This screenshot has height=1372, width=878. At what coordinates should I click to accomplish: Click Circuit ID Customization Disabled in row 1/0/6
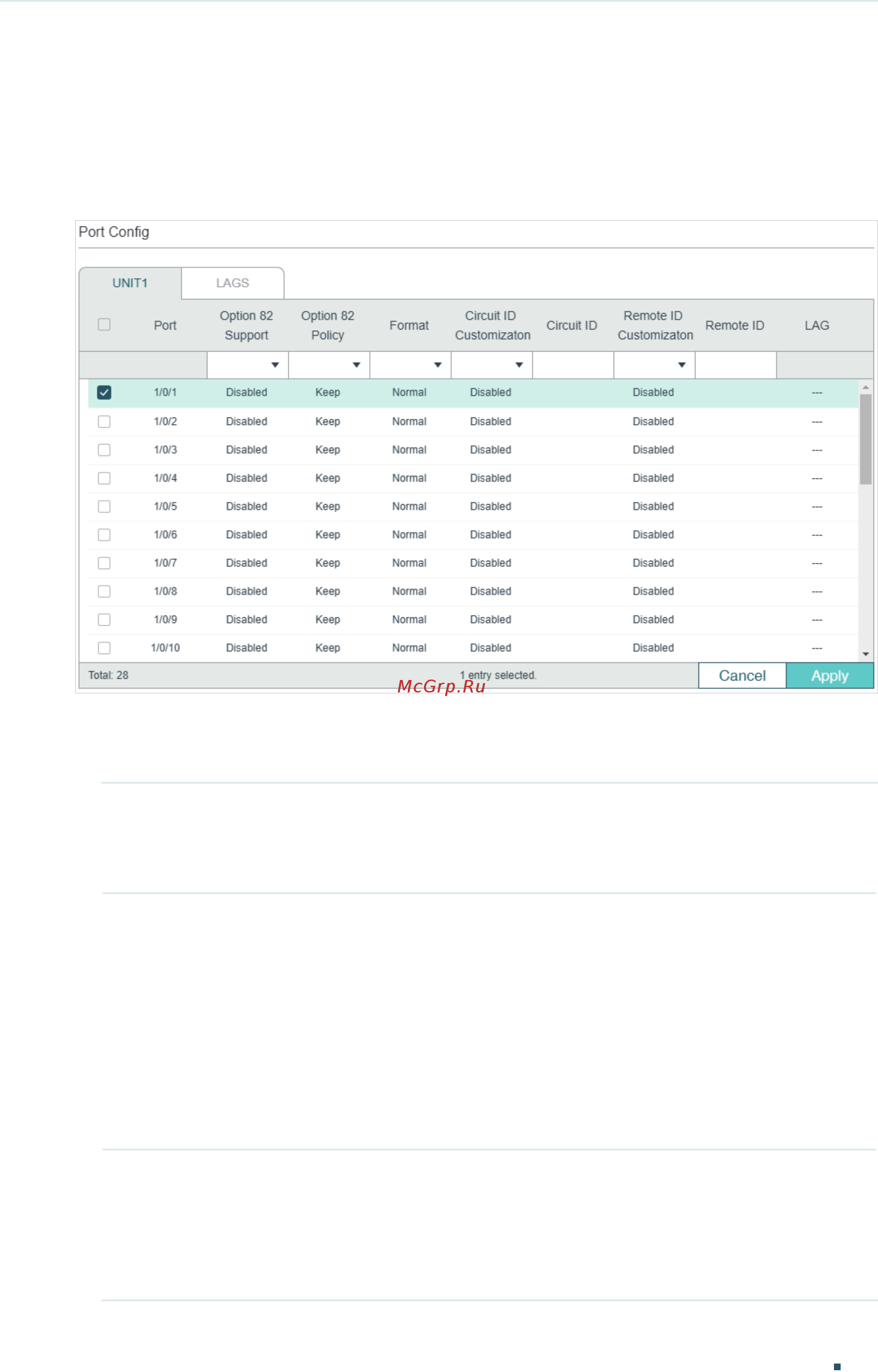490,534
